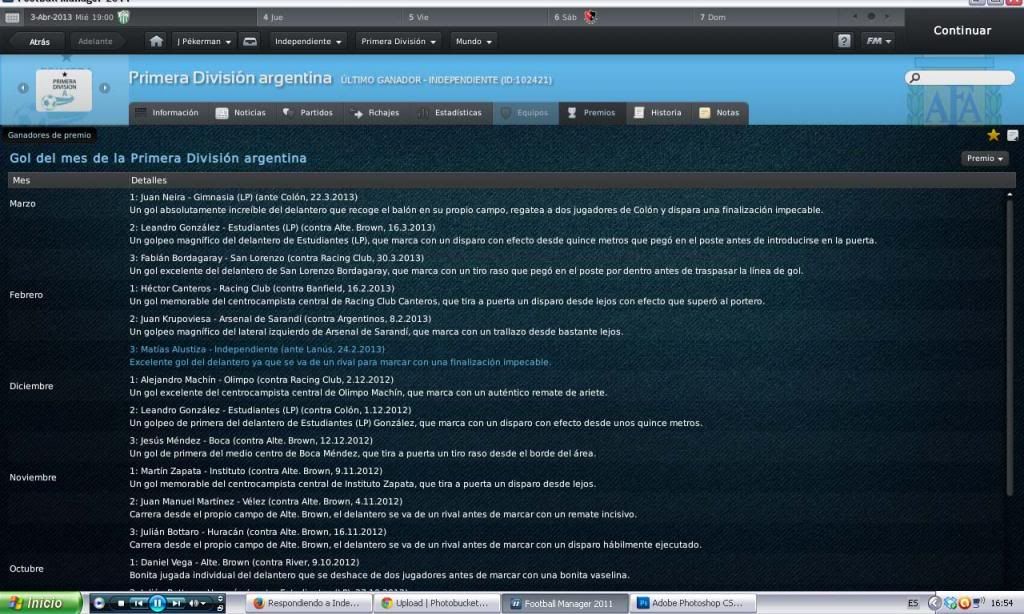Screen dimensions: 1024x614
Task: Click Héctor Canteros Racing Club entry
Action: (447, 295)
